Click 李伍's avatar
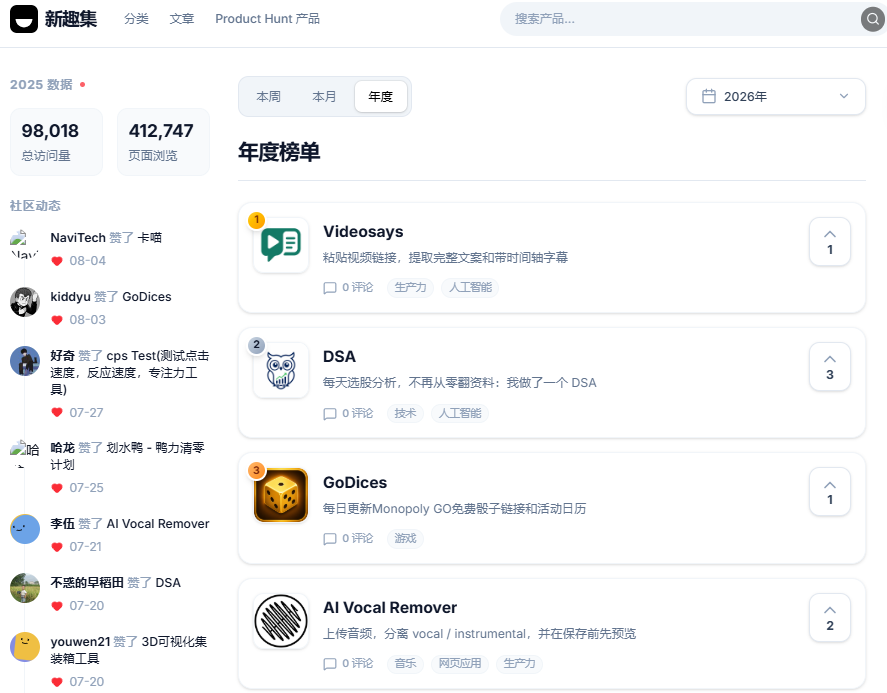The height and width of the screenshot is (693, 887). (x=25, y=529)
